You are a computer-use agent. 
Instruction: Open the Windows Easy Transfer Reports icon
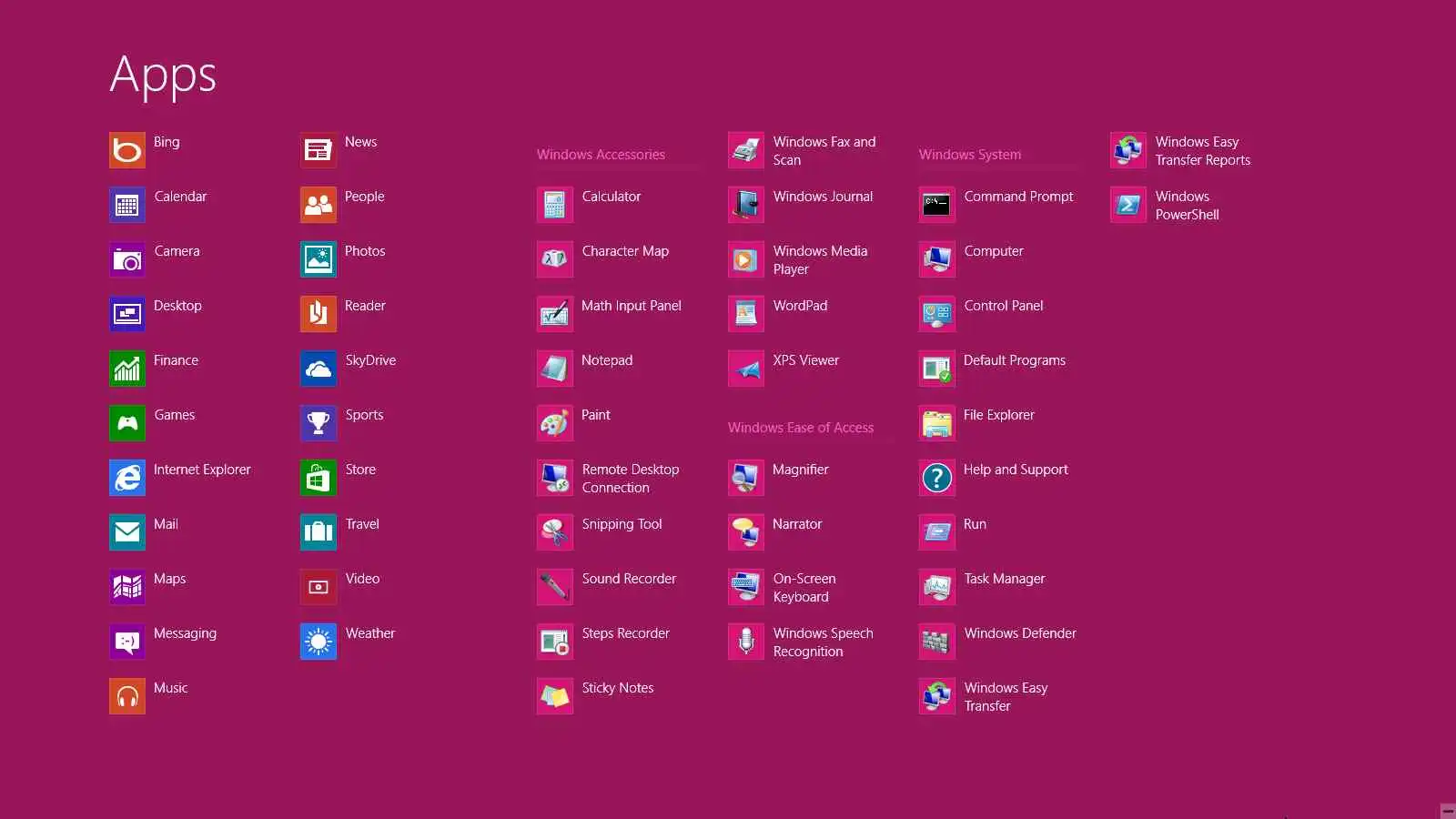[x=1128, y=150]
